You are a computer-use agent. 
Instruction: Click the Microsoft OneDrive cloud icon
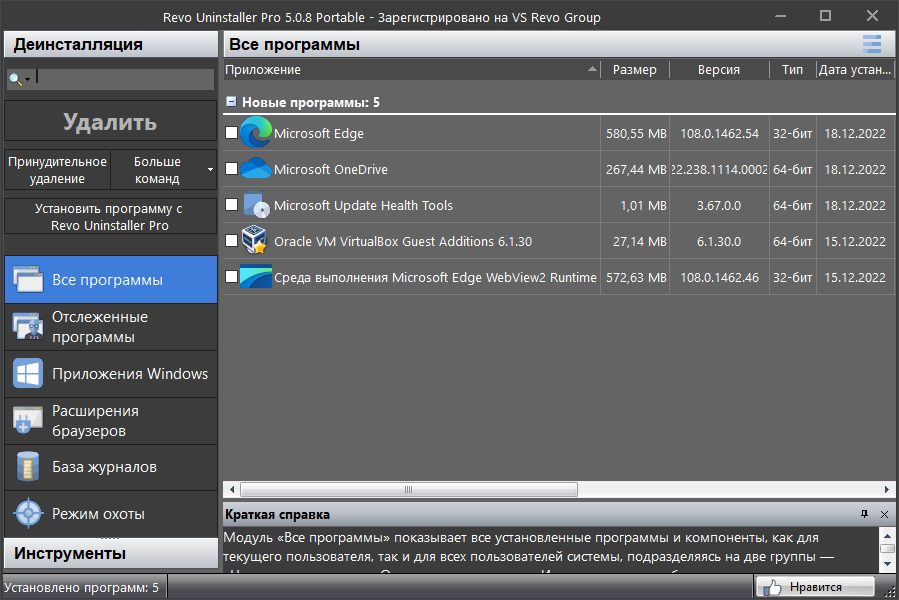[256, 169]
